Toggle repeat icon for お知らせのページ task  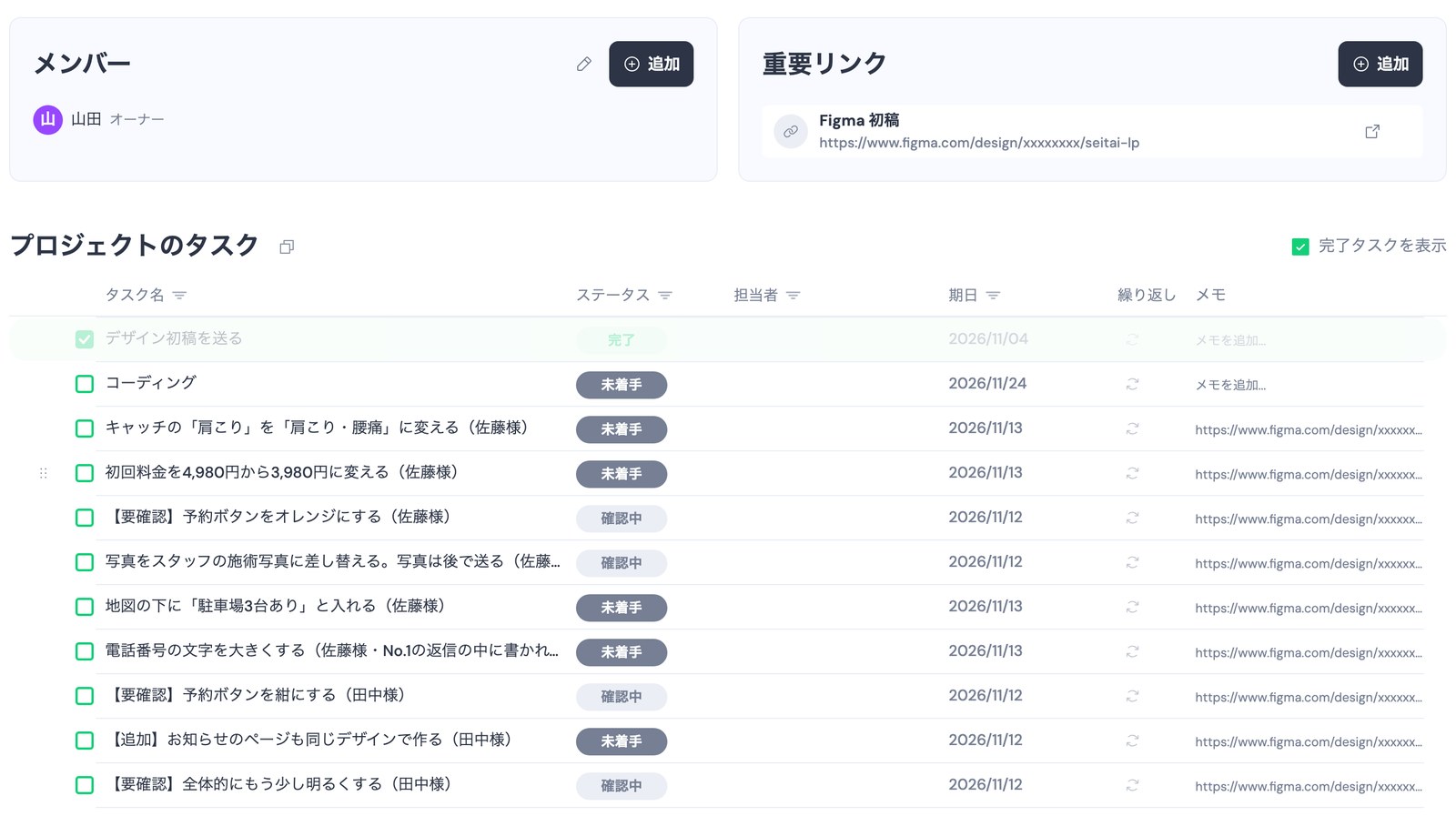[x=1132, y=740]
